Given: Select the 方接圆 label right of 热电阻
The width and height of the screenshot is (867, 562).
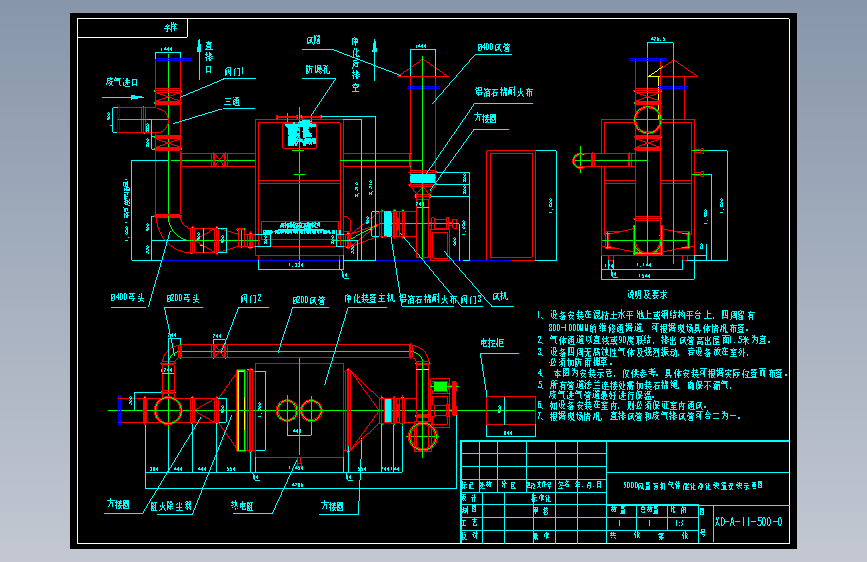Looking at the screenshot, I should (x=332, y=506).
